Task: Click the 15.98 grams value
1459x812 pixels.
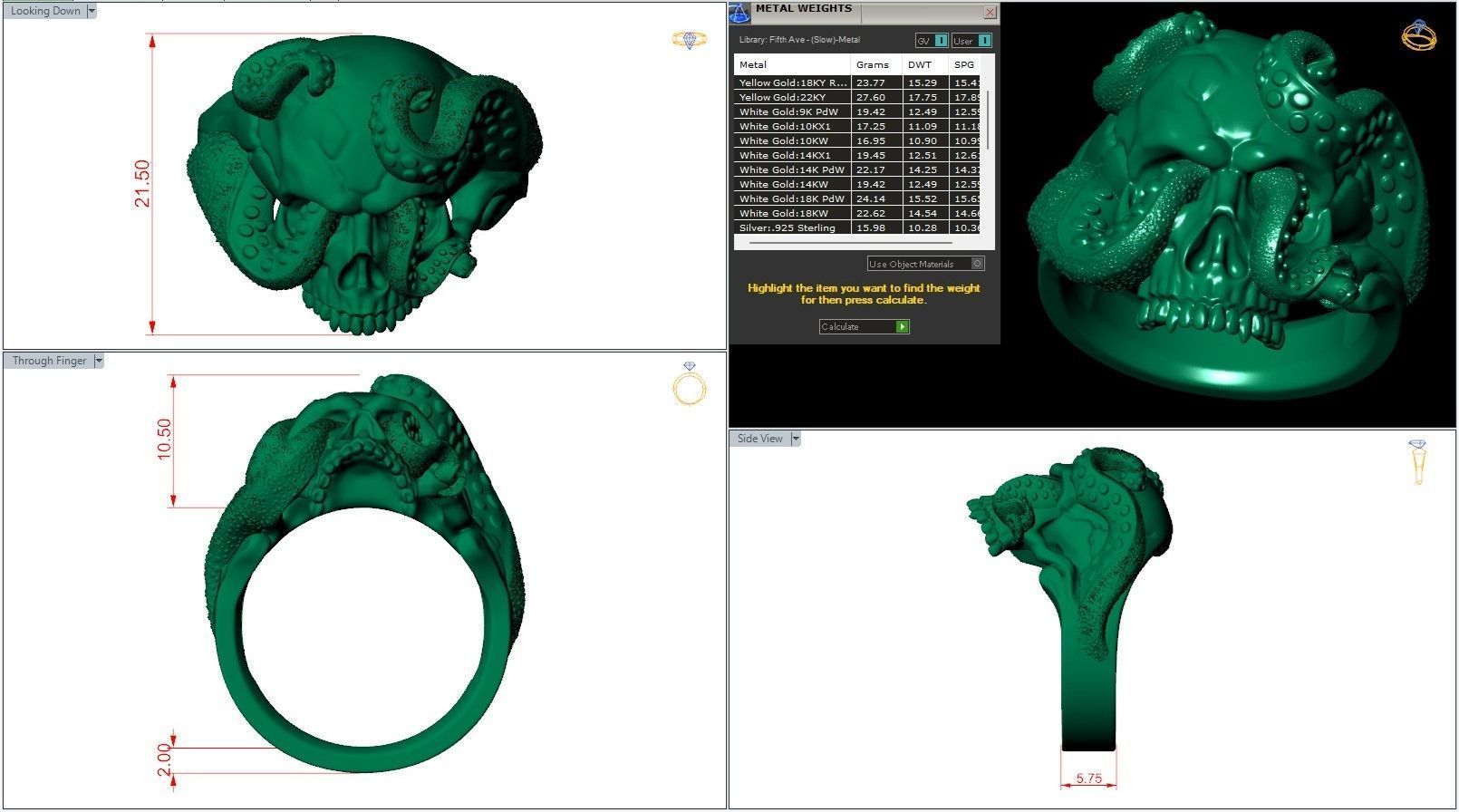Action: [871, 227]
